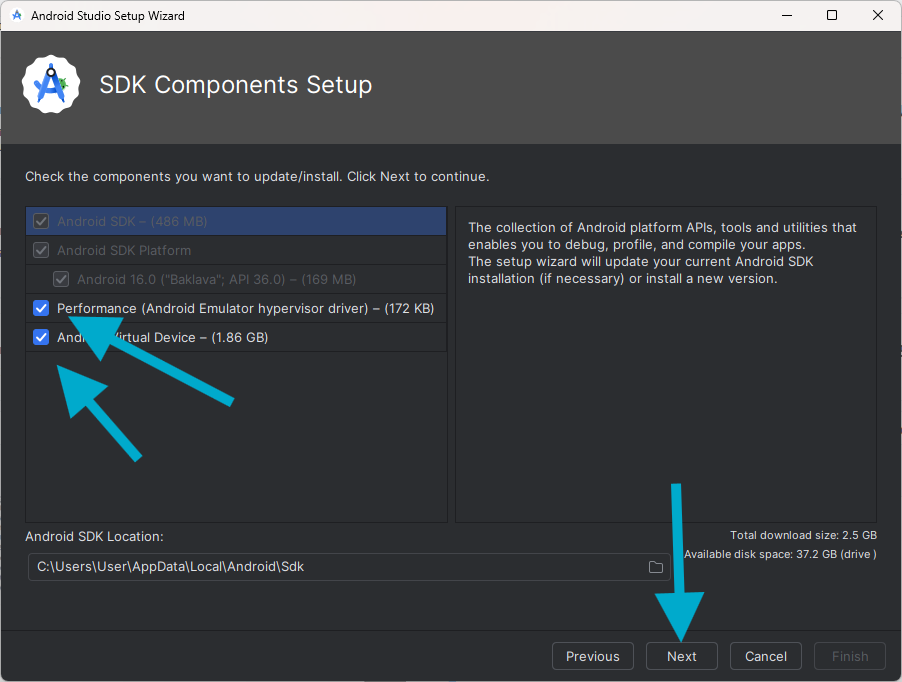Click the Android SDK Location path field
This screenshot has height=682, width=902.
[x=330, y=567]
